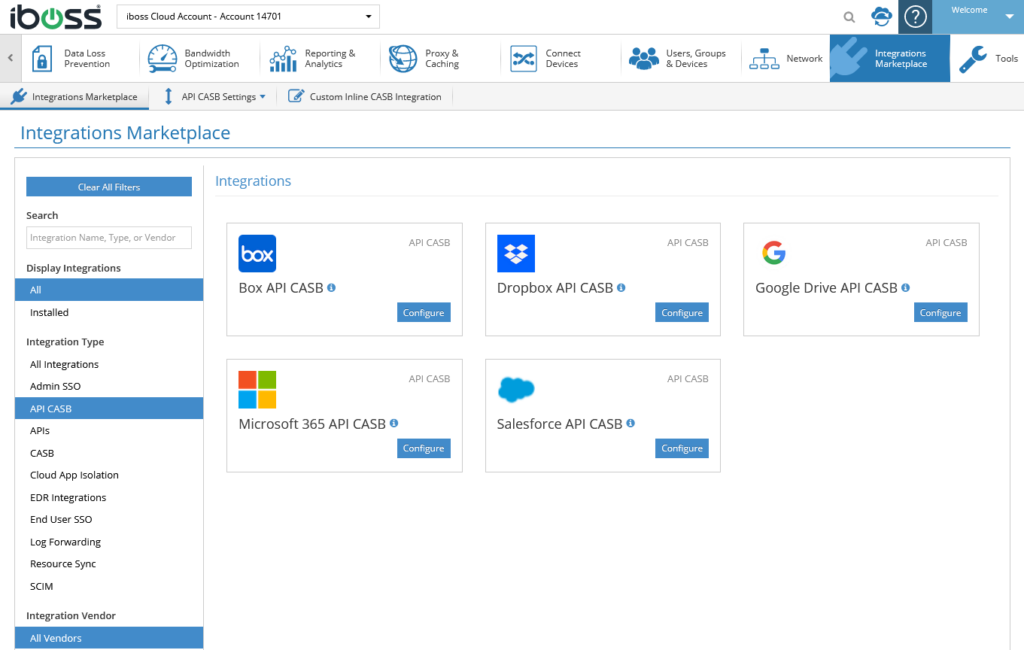Show info for Dropbox API CASB
Image resolution: width=1024 pixels, height=650 pixels.
pyautogui.click(x=621, y=287)
